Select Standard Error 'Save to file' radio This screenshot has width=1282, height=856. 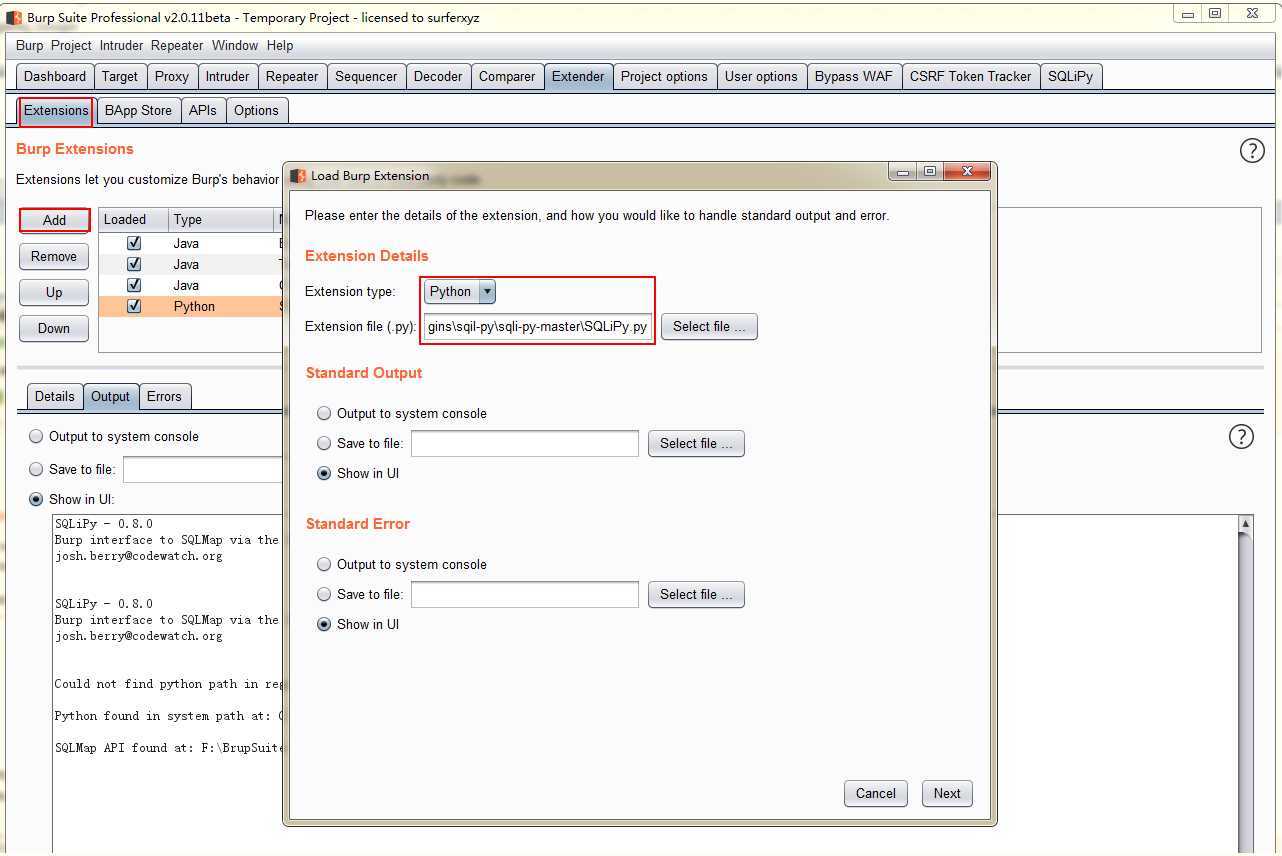coord(324,594)
